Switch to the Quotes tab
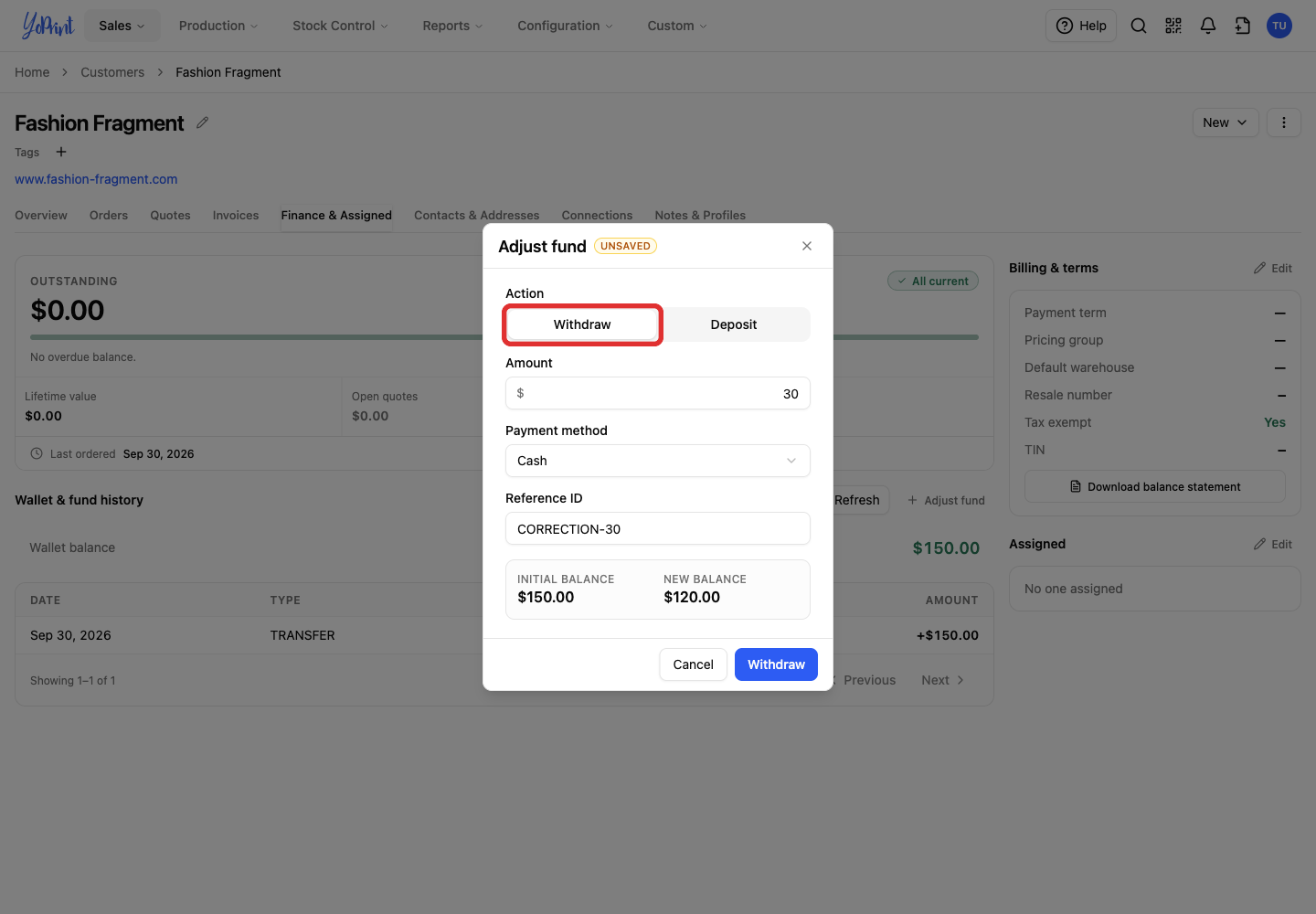This screenshot has height=914, width=1316. pyautogui.click(x=171, y=216)
